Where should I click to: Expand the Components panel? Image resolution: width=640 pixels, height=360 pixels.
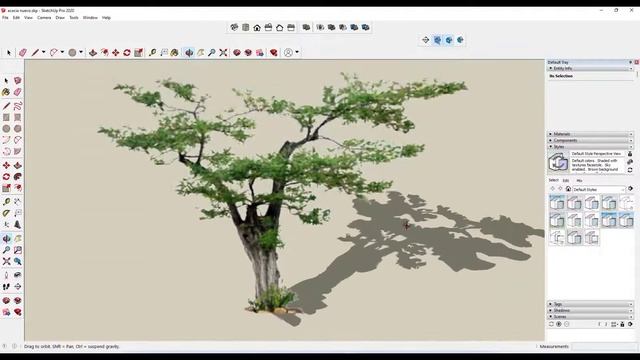[x=590, y=140]
